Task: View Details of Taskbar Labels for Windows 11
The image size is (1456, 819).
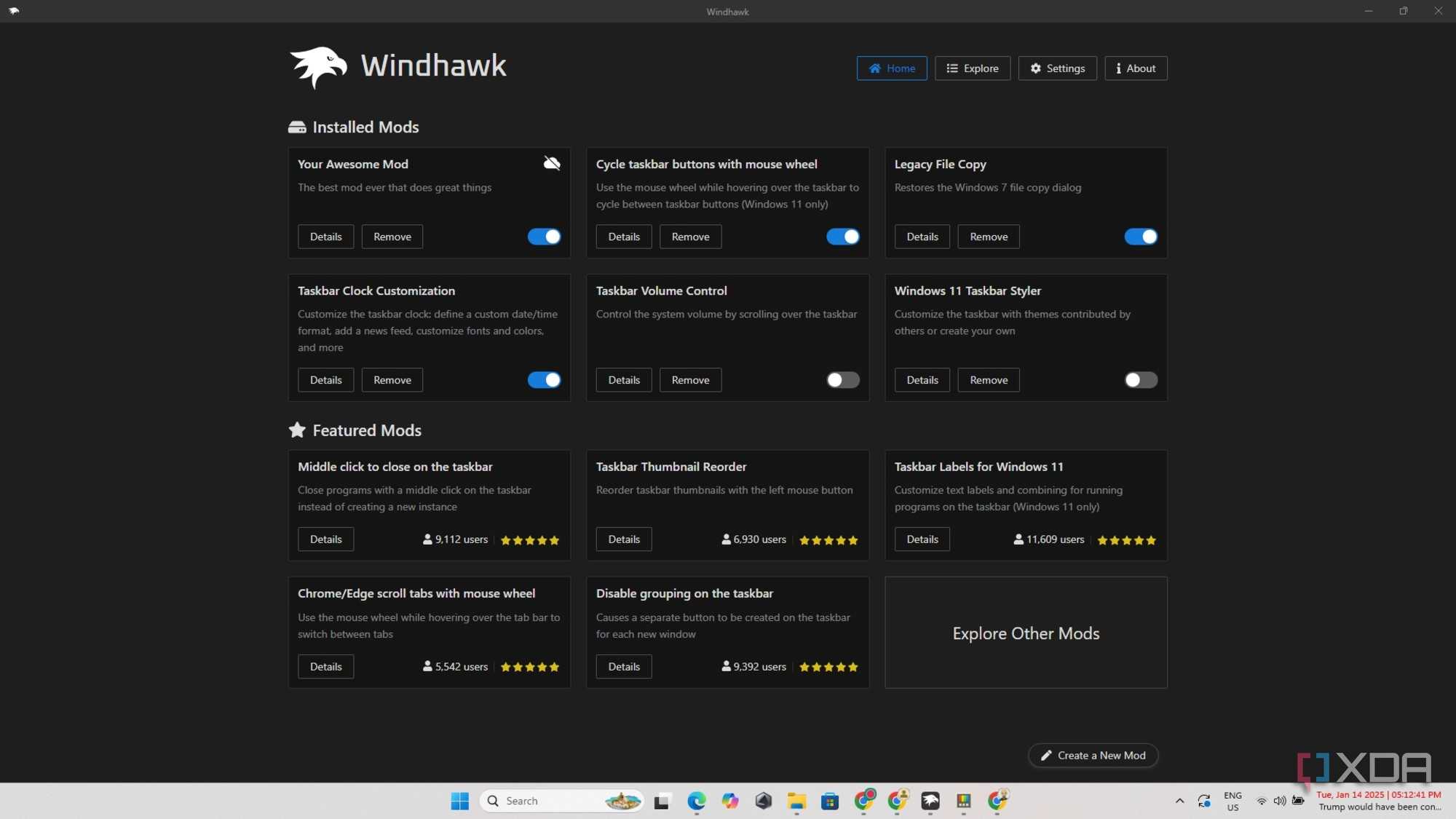Action: click(x=922, y=539)
